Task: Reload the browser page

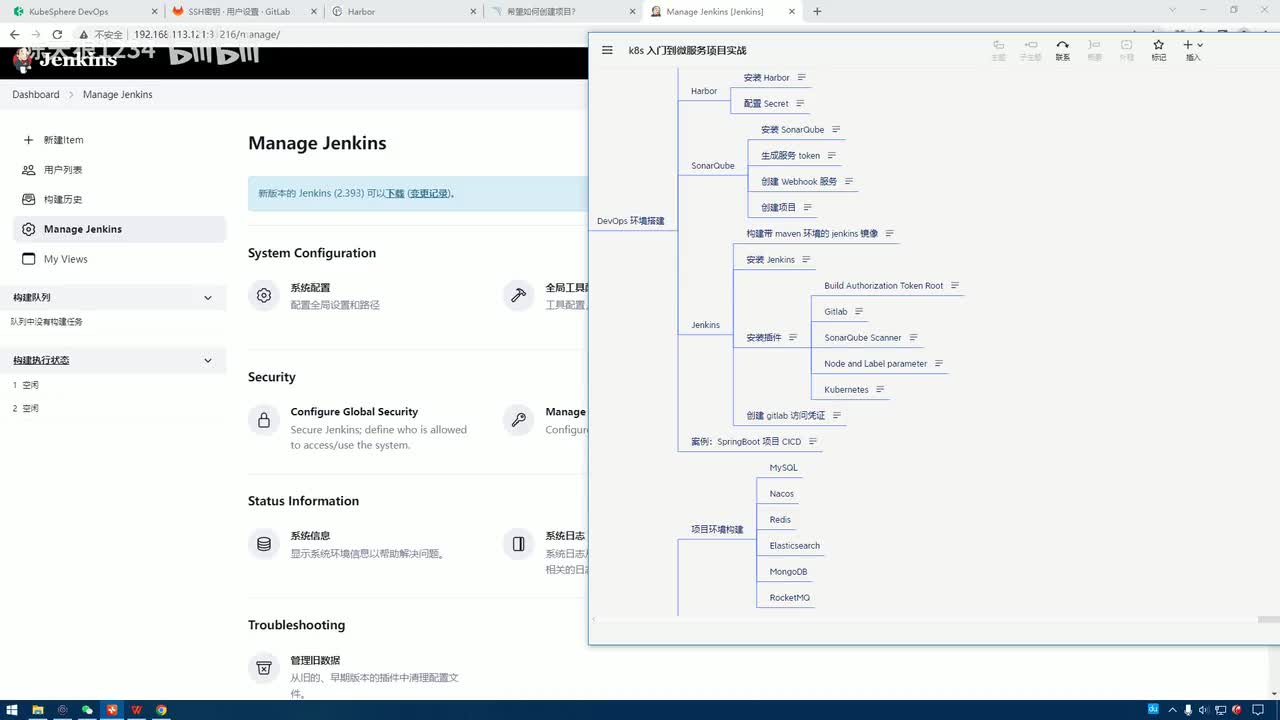Action: click(58, 34)
